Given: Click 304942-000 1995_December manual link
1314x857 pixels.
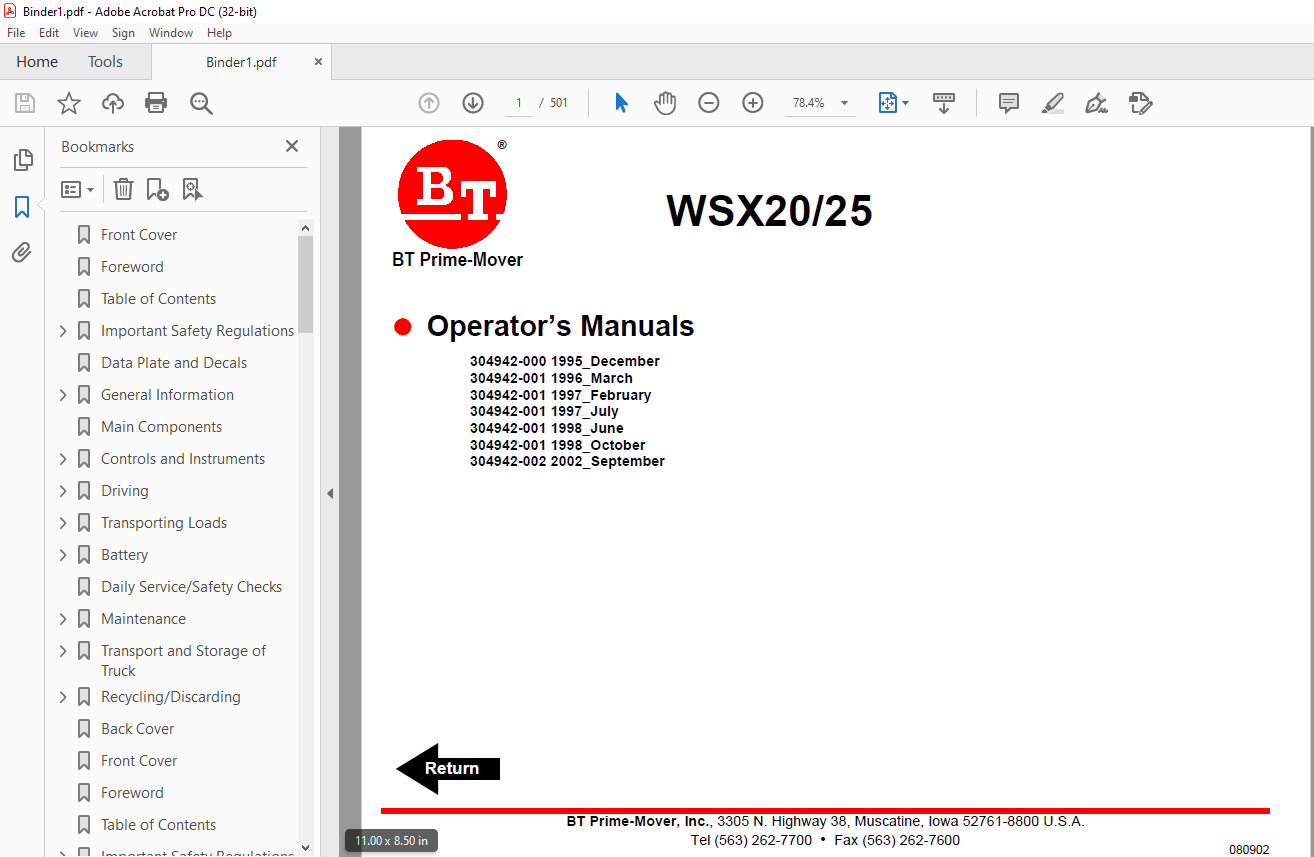Looking at the screenshot, I should [565, 361].
